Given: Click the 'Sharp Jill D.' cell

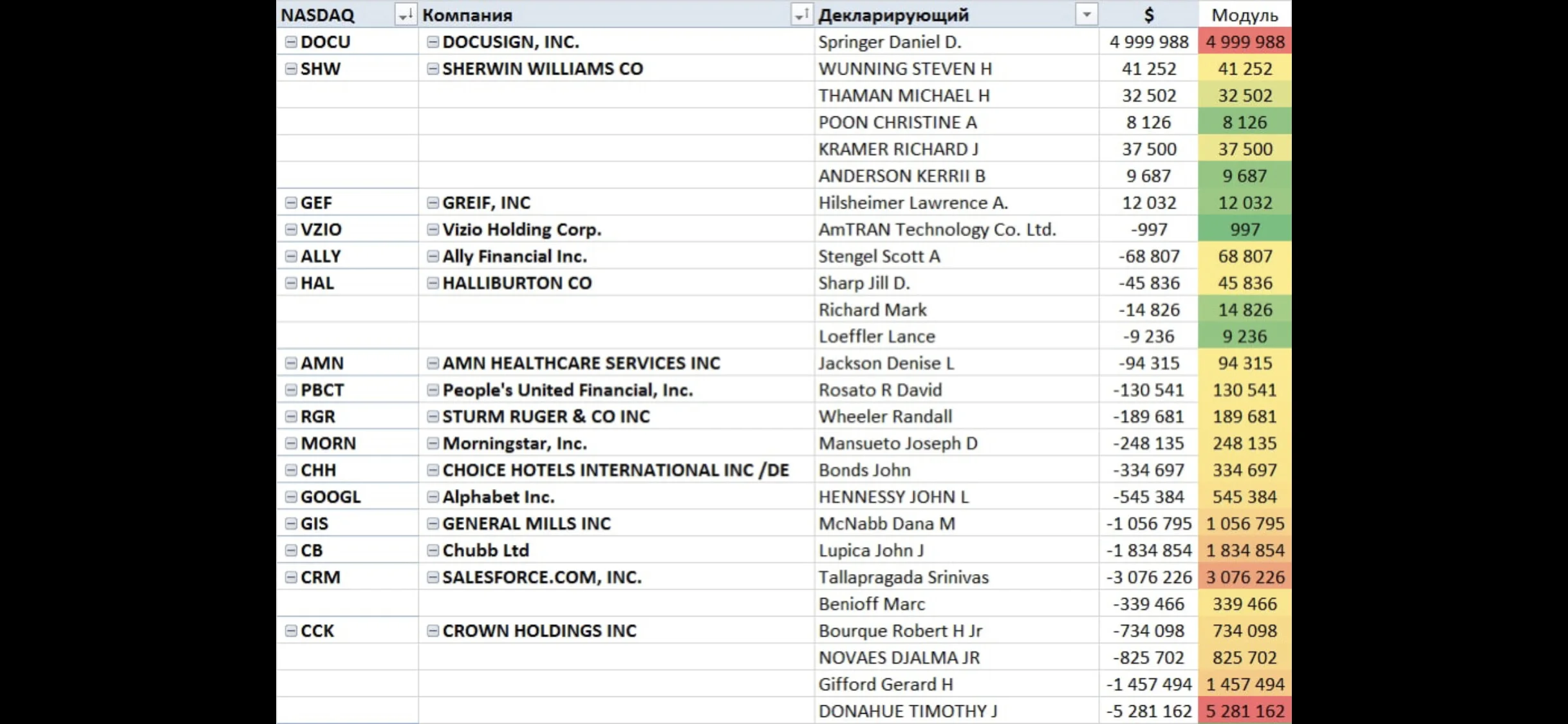Looking at the screenshot, I should point(957,283).
